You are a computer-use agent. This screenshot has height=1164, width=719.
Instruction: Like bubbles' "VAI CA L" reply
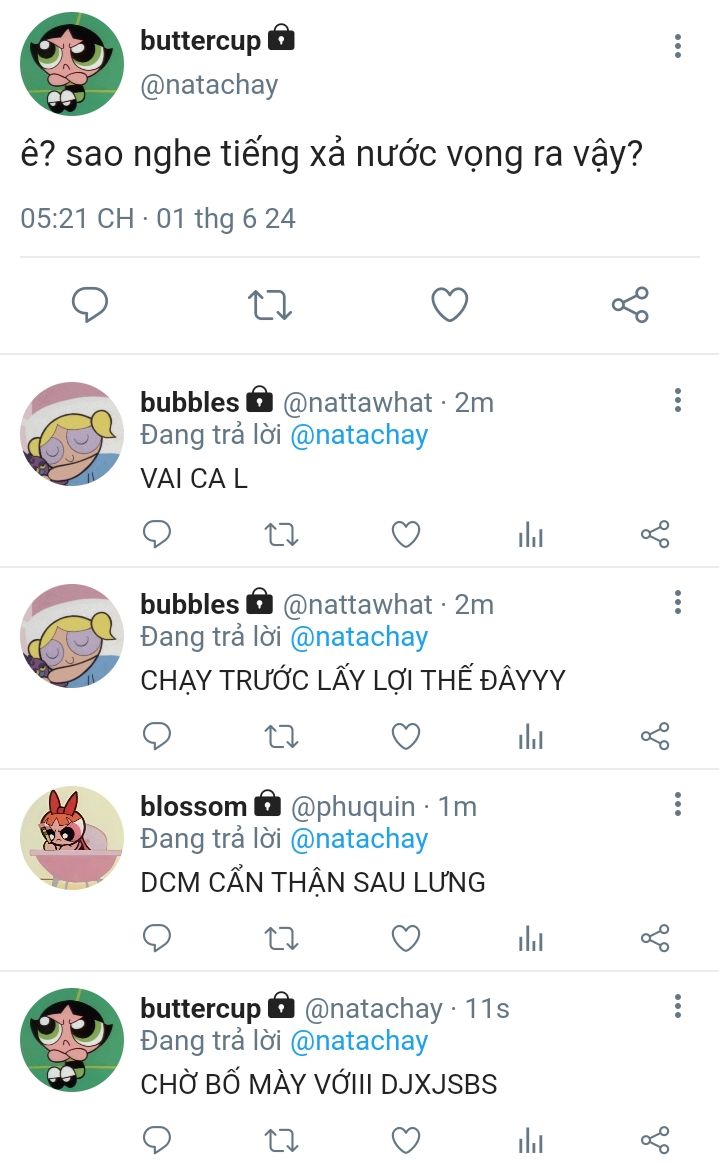(406, 534)
